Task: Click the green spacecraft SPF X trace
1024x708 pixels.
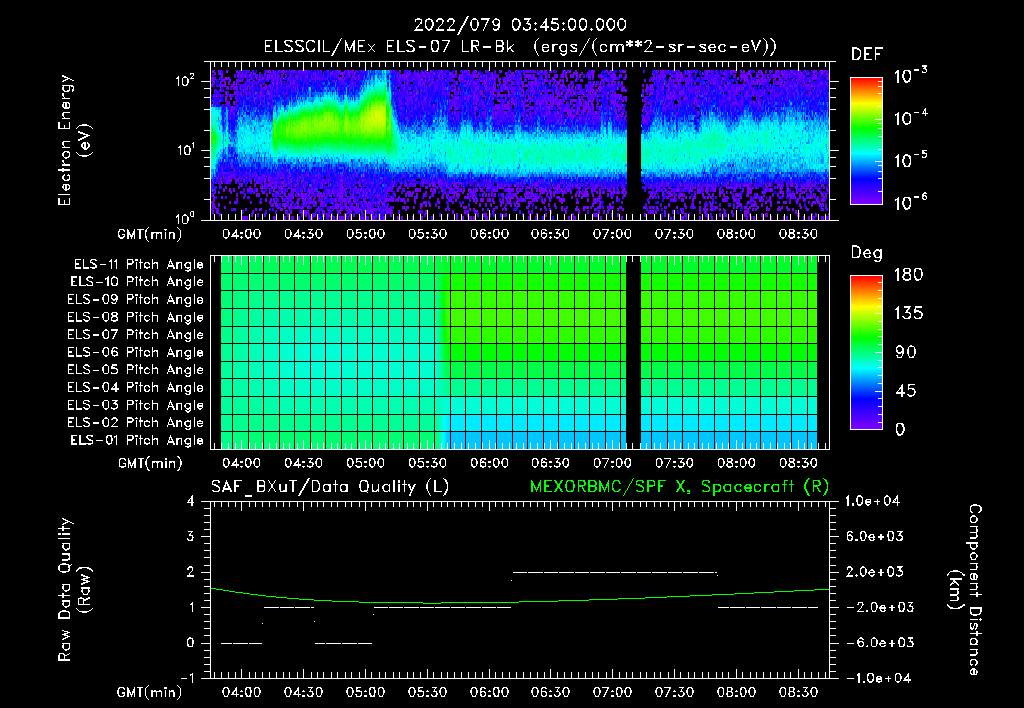Action: coord(519,600)
